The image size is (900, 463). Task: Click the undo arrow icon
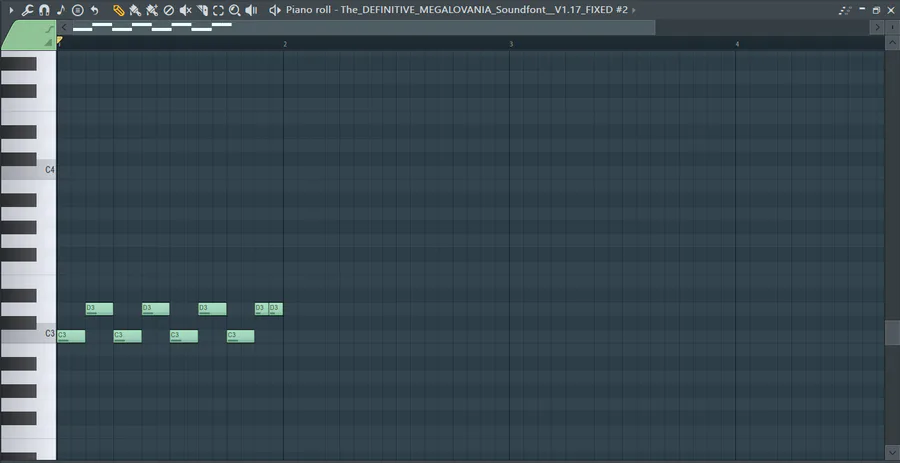point(95,10)
